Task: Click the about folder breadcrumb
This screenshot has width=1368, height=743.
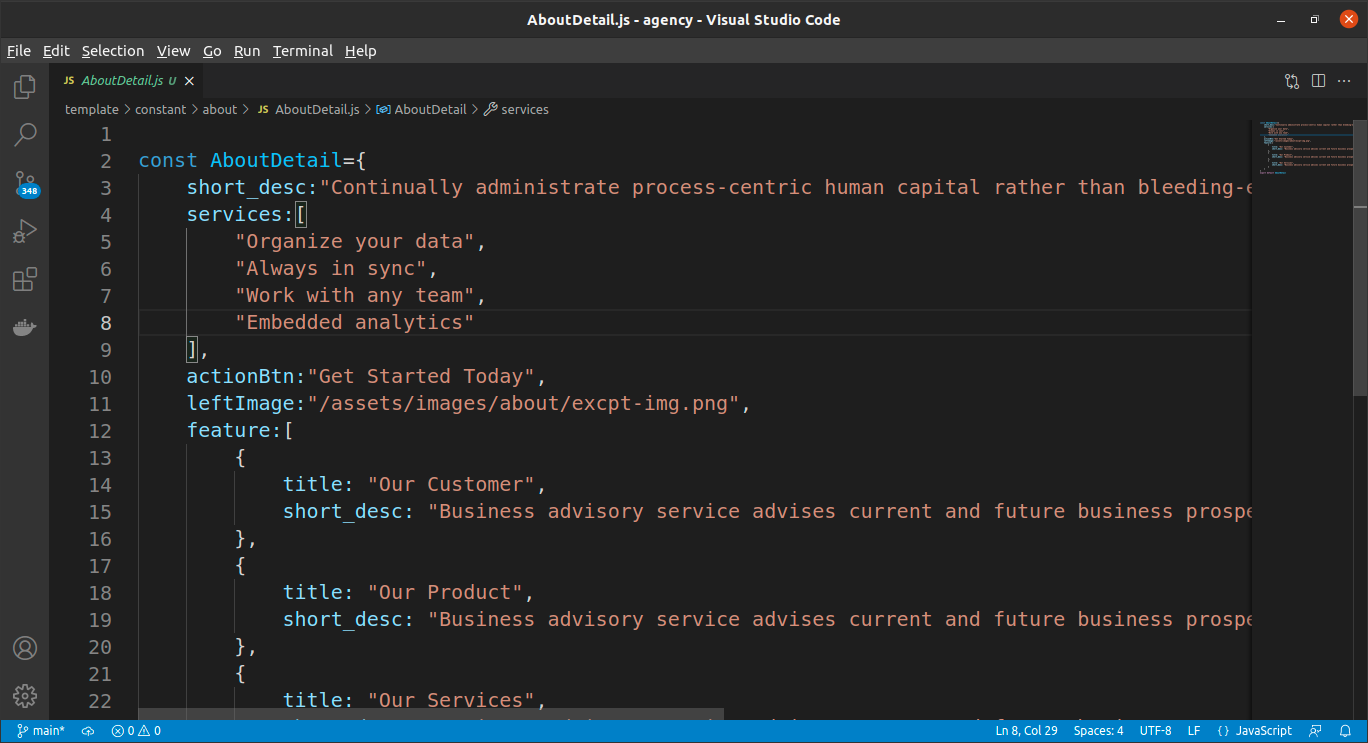Action: pyautogui.click(x=220, y=110)
